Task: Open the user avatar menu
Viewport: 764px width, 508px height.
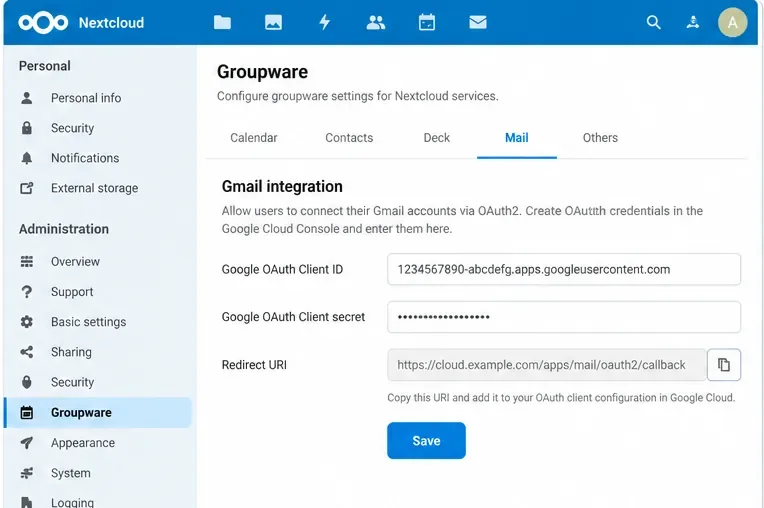Action: pos(732,22)
